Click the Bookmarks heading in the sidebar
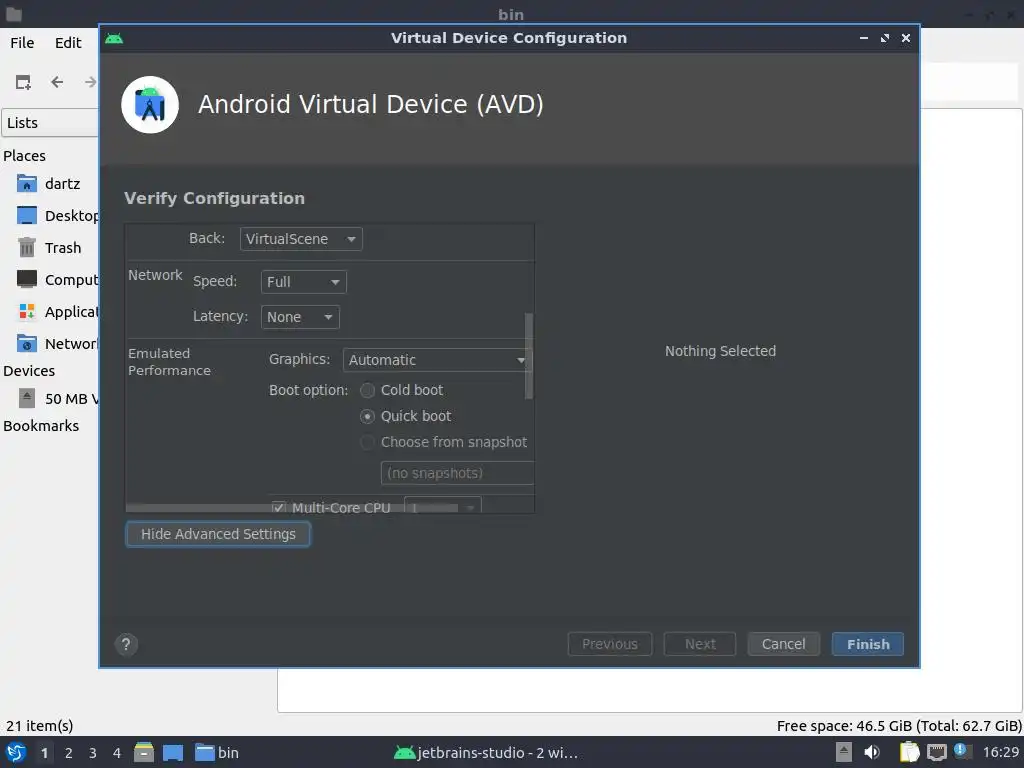The width and height of the screenshot is (1024, 768). [x=41, y=426]
